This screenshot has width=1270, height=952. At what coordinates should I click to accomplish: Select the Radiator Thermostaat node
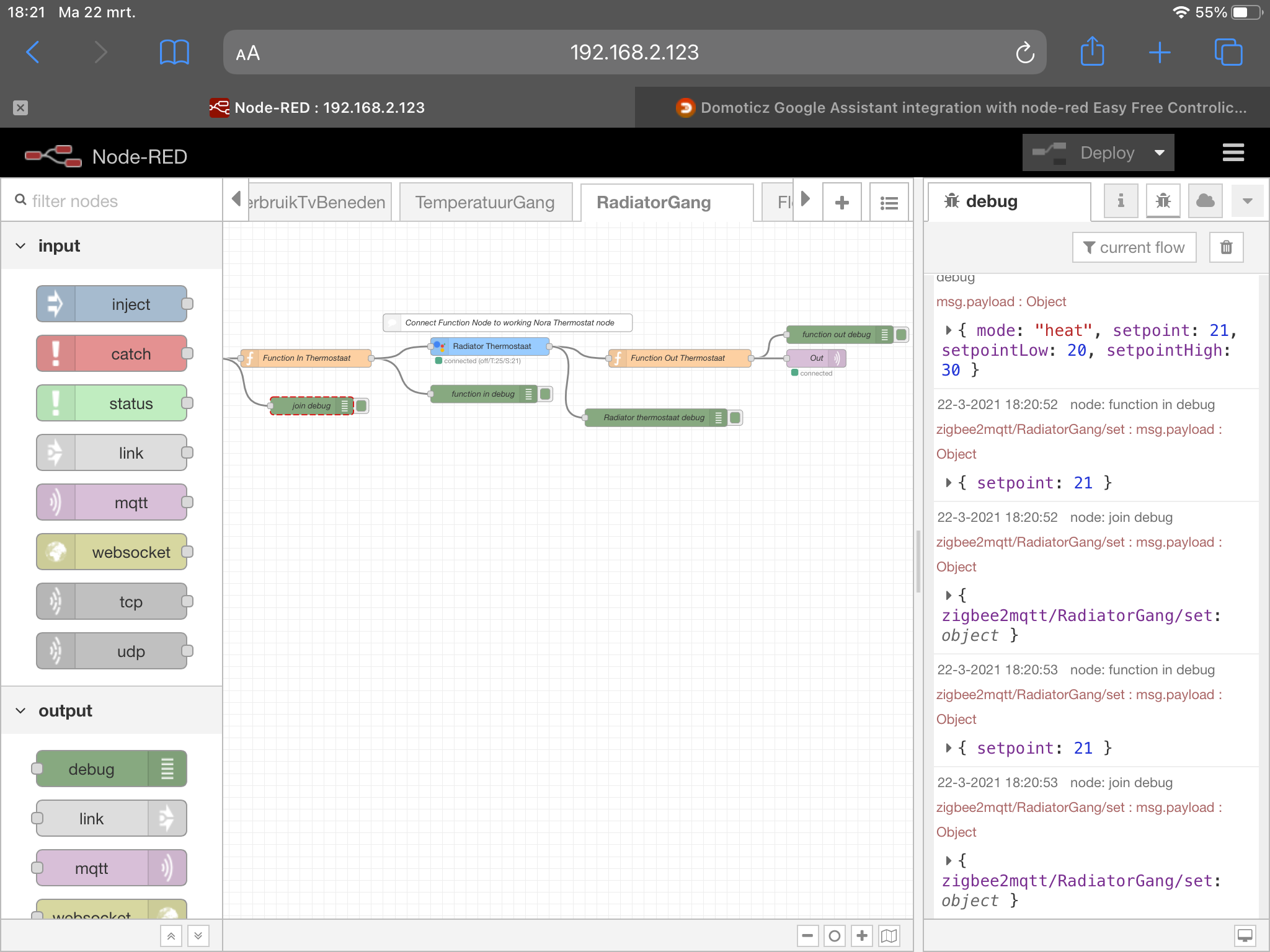click(x=491, y=346)
